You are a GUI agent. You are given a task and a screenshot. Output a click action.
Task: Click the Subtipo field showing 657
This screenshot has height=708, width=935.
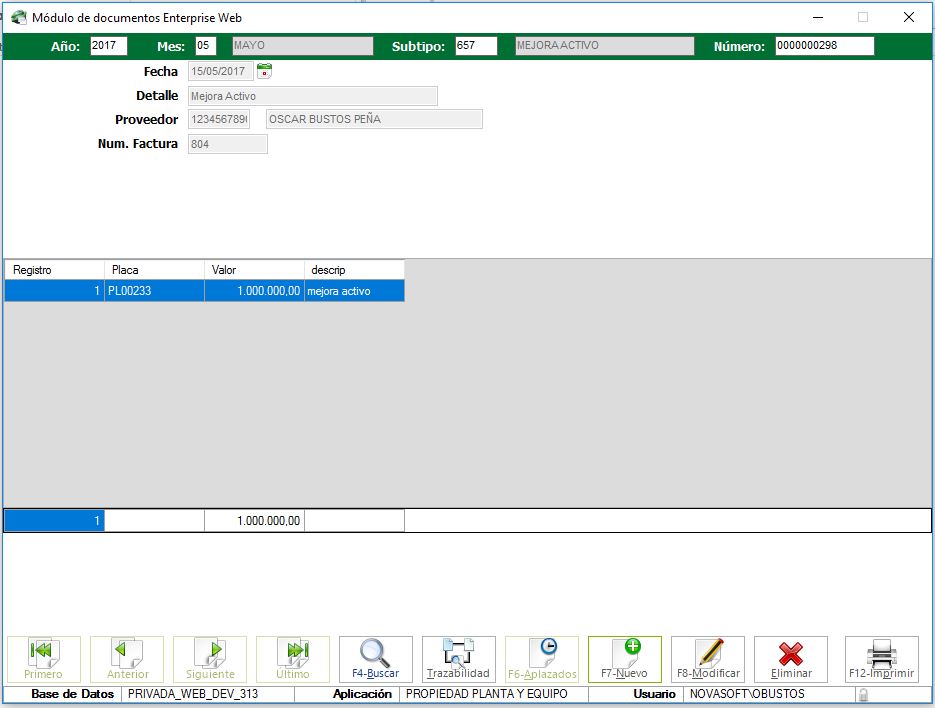[x=476, y=46]
